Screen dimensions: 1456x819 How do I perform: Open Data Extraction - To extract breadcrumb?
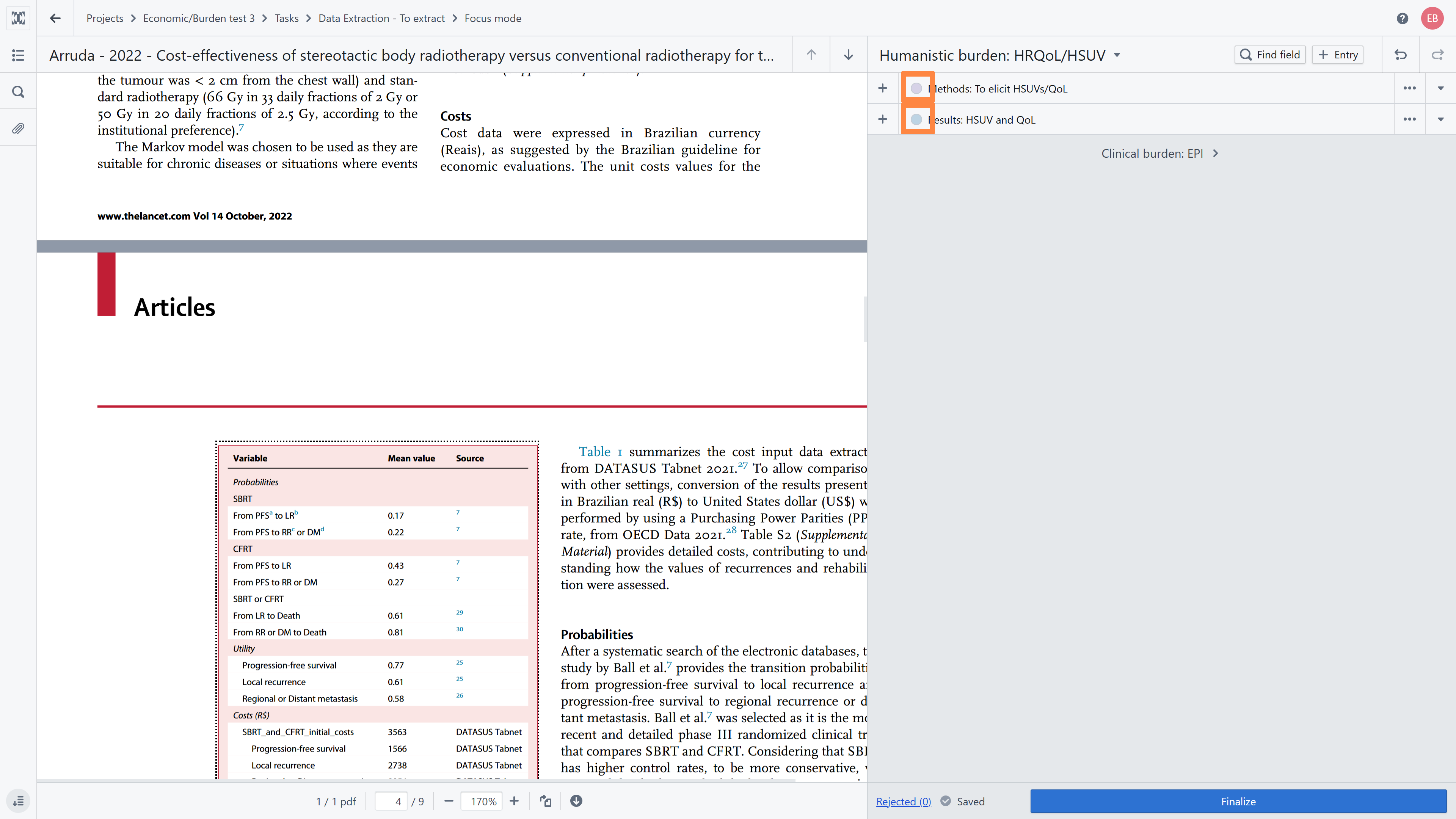tap(381, 18)
